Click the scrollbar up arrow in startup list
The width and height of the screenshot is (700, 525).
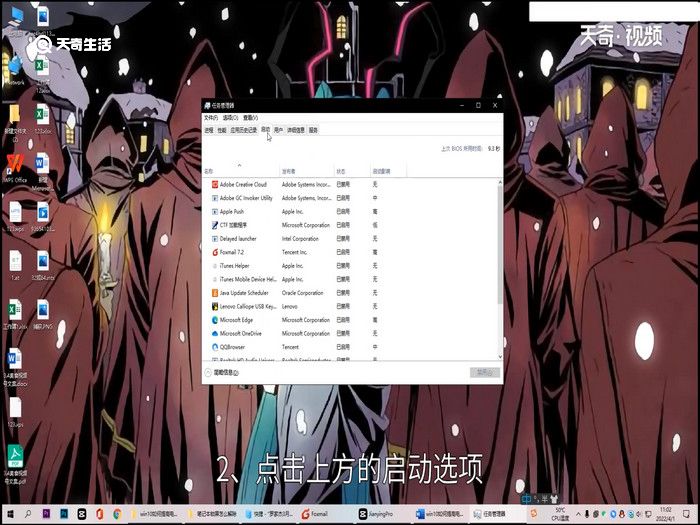[x=500, y=182]
